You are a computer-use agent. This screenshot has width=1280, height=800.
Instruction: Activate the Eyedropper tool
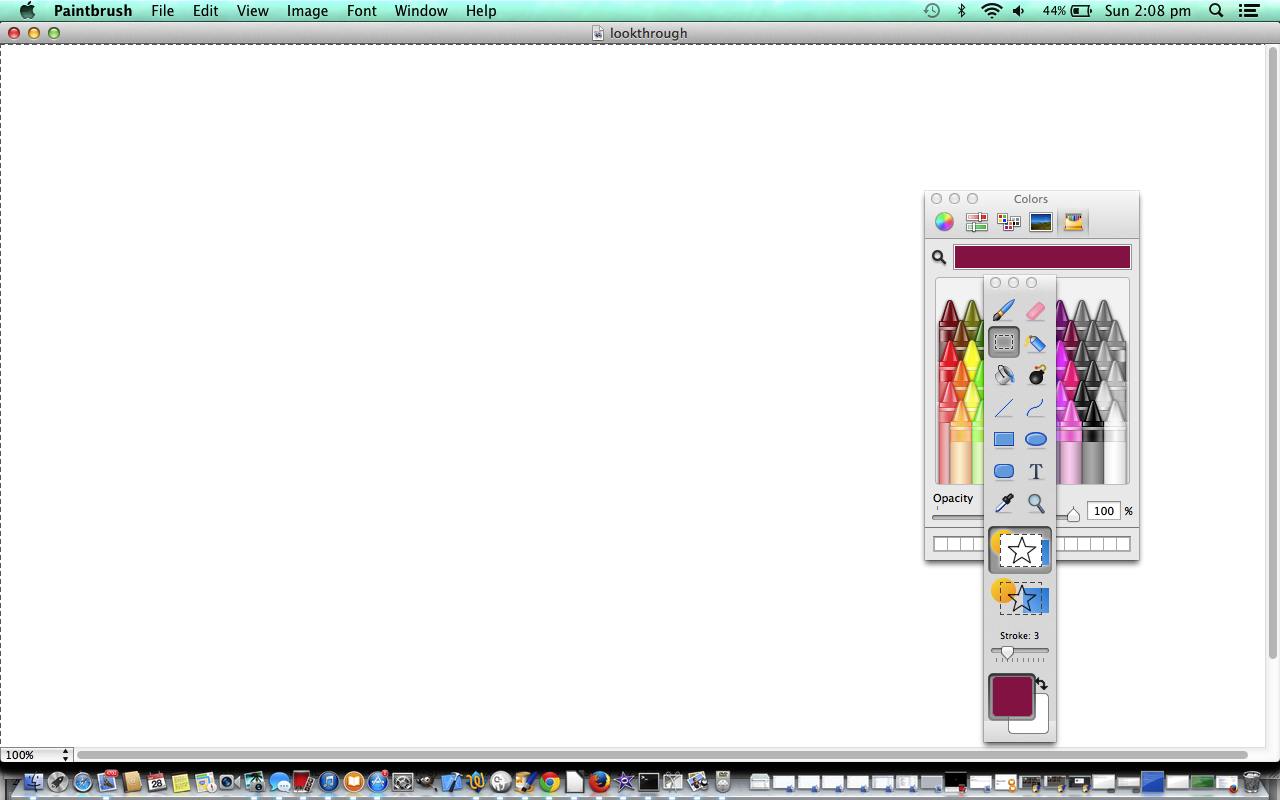1004,503
